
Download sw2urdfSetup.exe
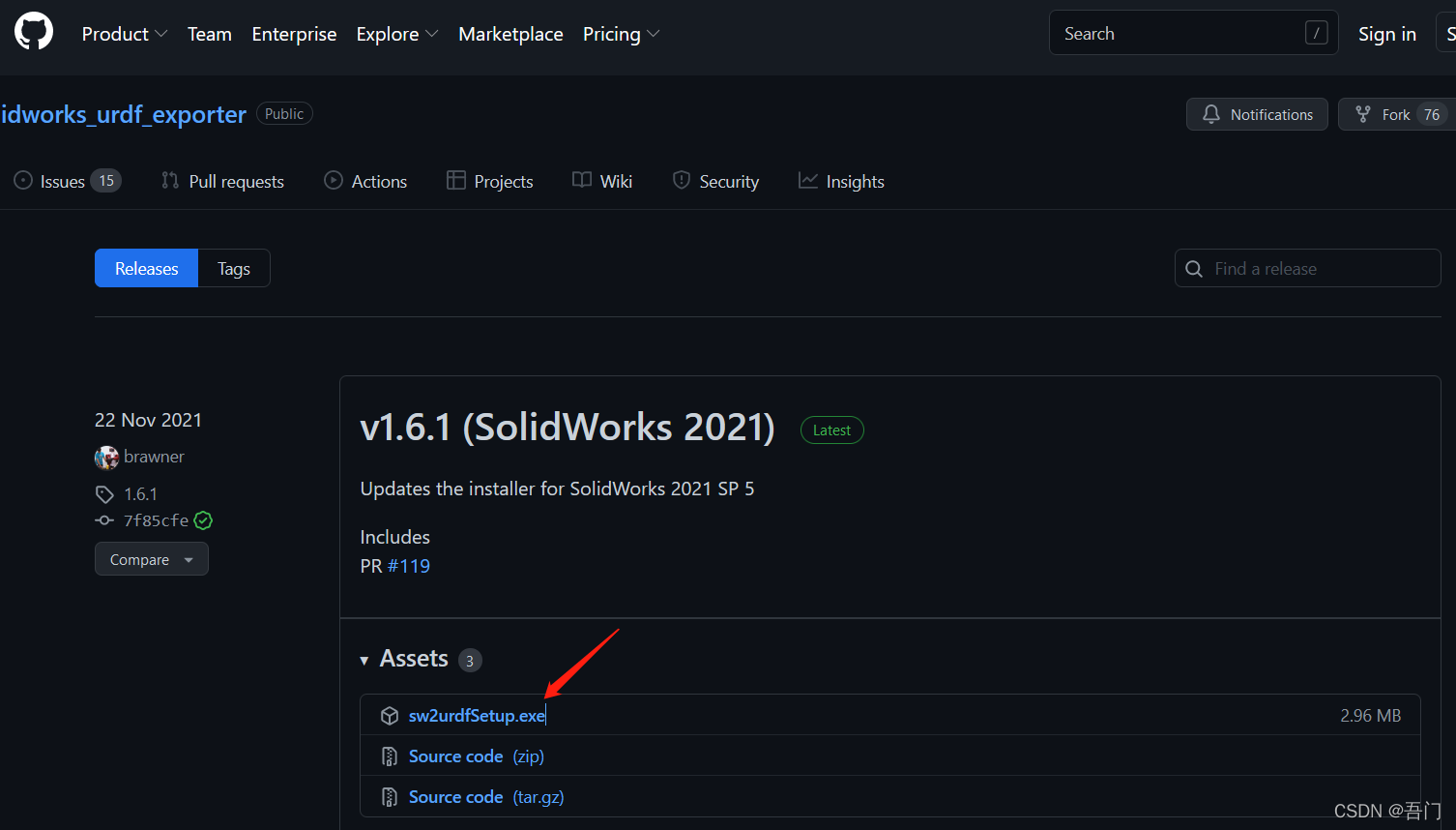pos(477,716)
